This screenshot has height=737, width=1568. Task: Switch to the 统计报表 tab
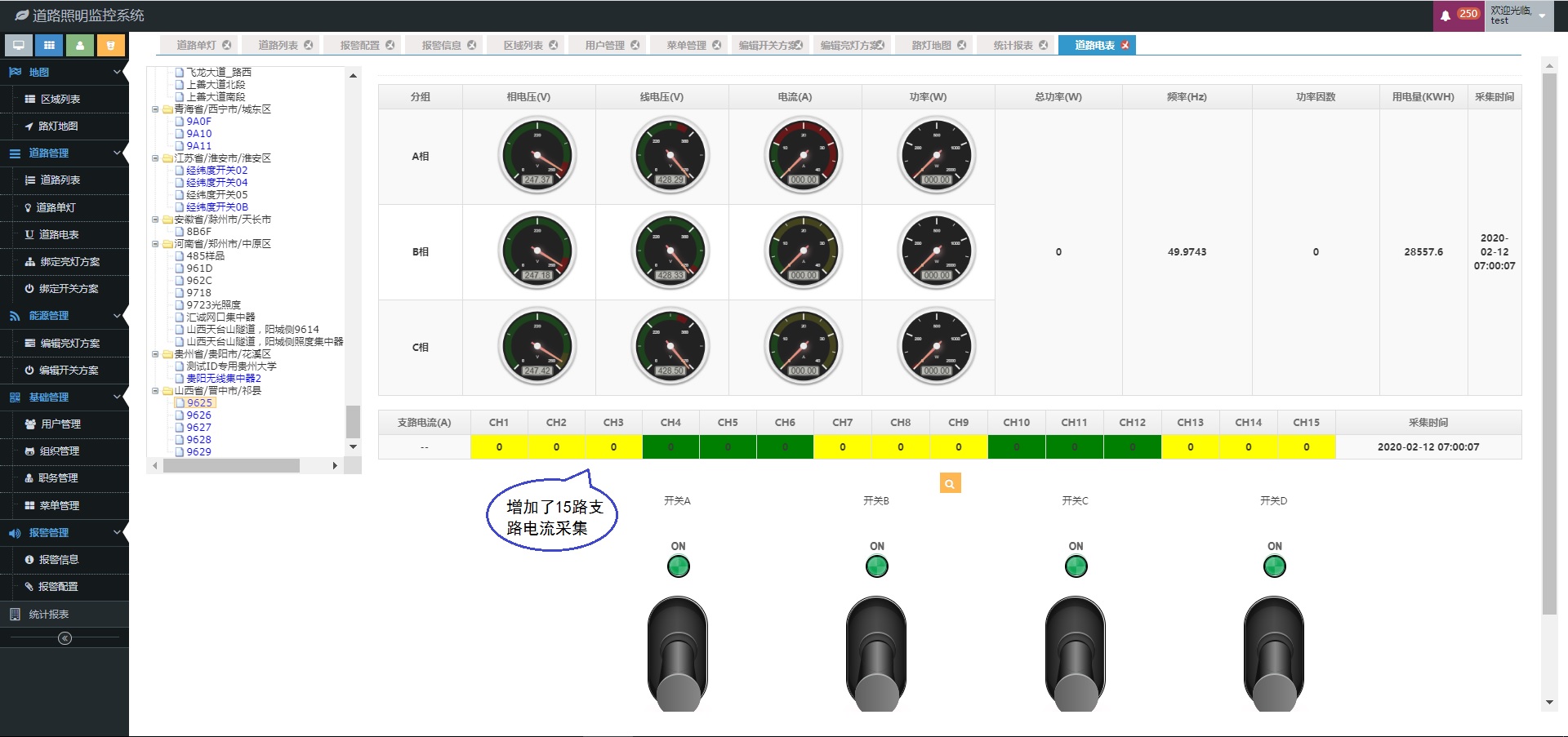coord(1013,46)
